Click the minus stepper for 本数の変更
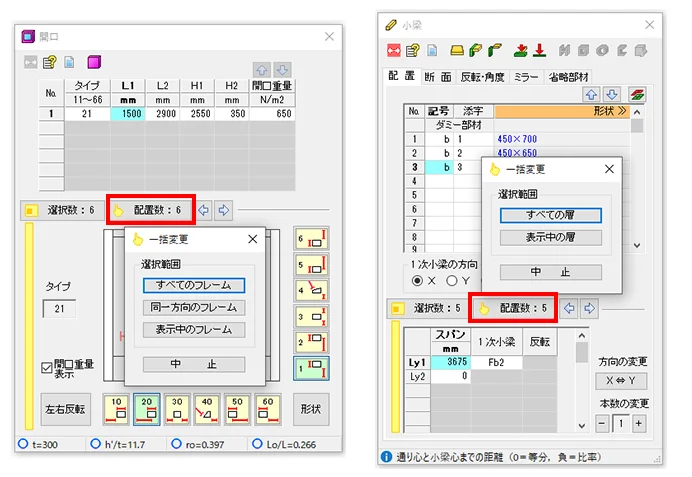 click(603, 424)
